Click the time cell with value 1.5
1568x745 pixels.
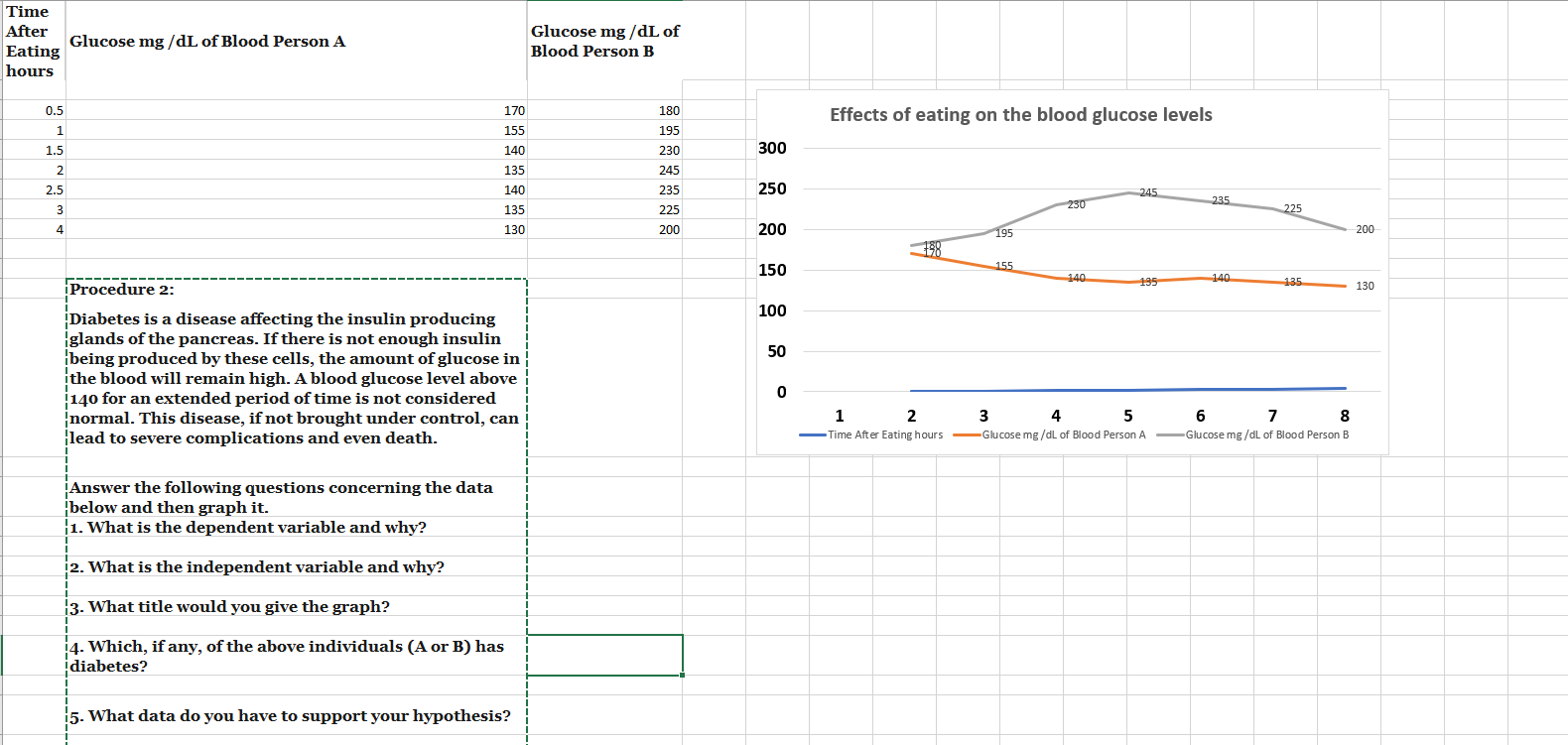coord(33,150)
